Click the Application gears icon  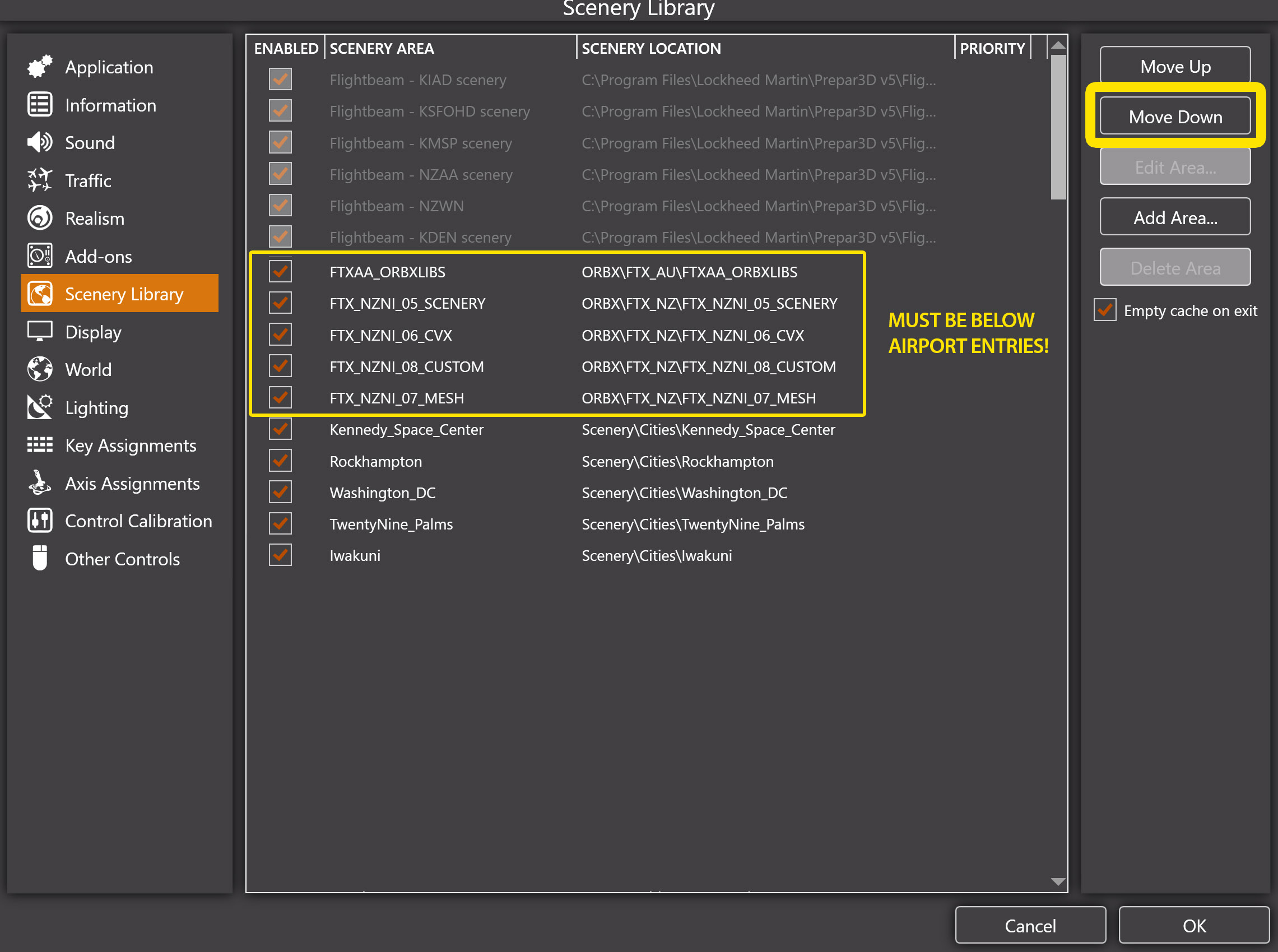click(x=40, y=67)
